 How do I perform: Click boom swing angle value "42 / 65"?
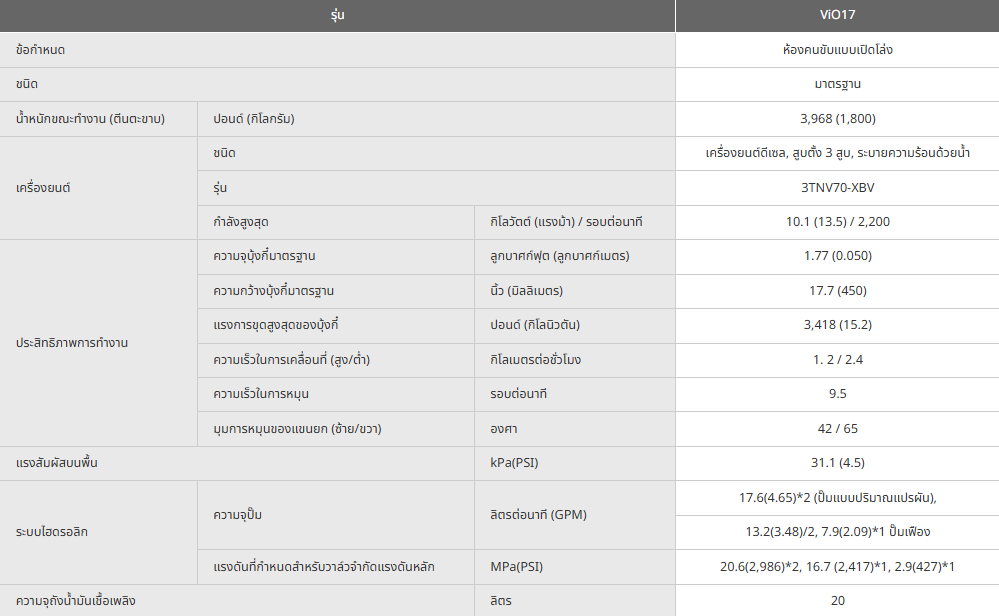point(837,428)
